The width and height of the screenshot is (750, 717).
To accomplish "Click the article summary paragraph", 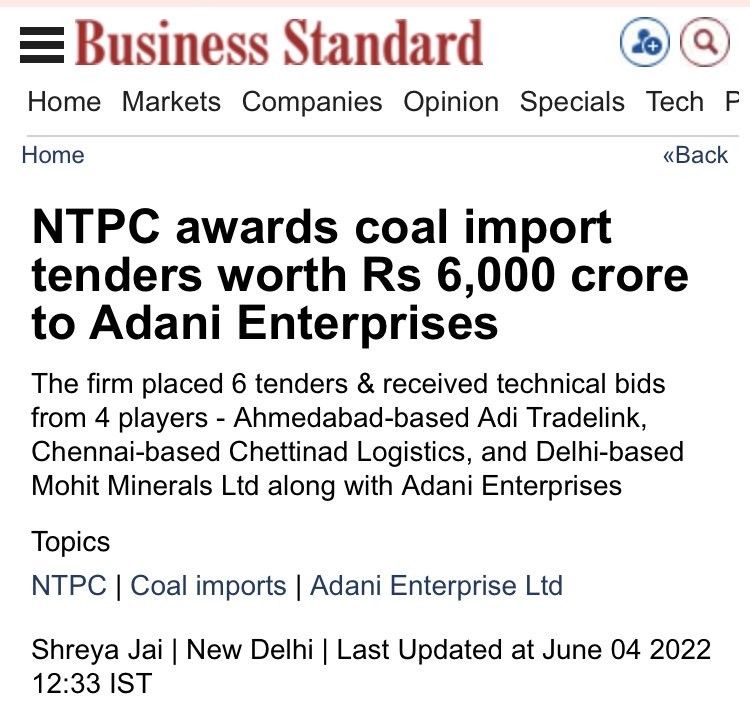I will click(357, 435).
